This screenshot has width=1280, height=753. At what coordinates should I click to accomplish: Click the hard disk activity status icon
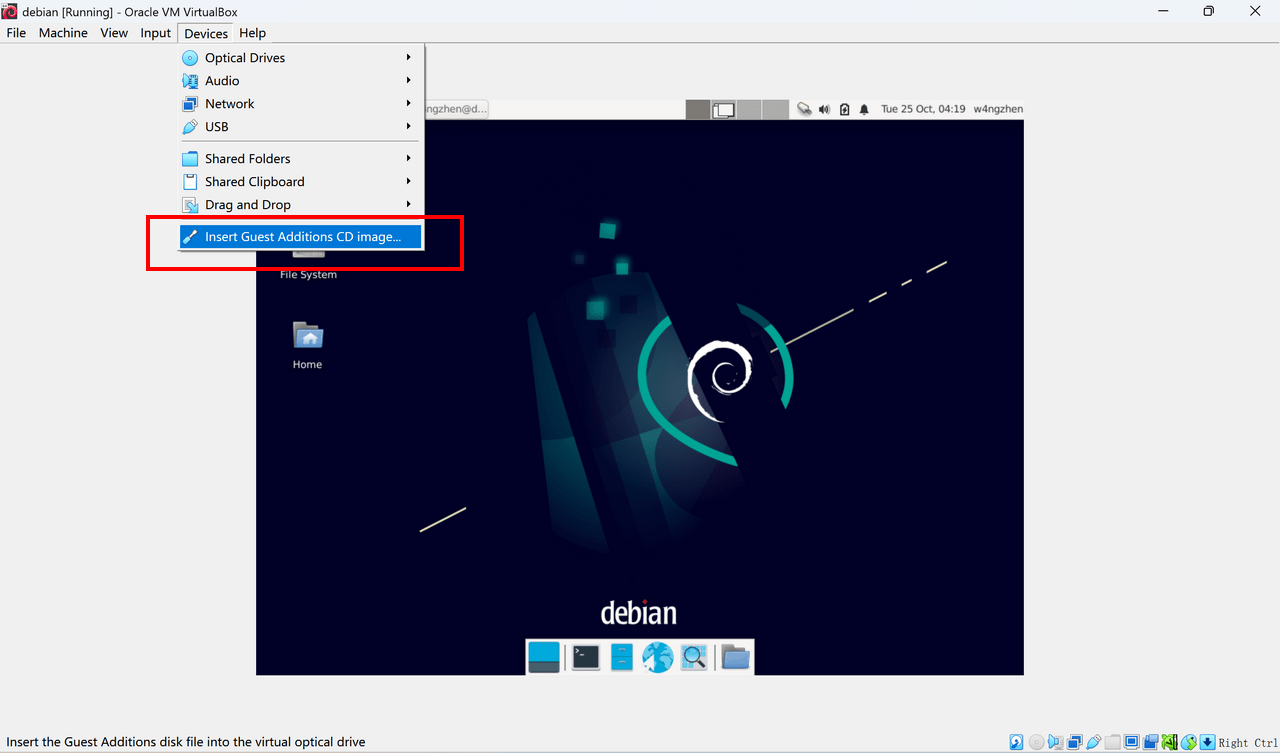pyautogui.click(x=1016, y=742)
